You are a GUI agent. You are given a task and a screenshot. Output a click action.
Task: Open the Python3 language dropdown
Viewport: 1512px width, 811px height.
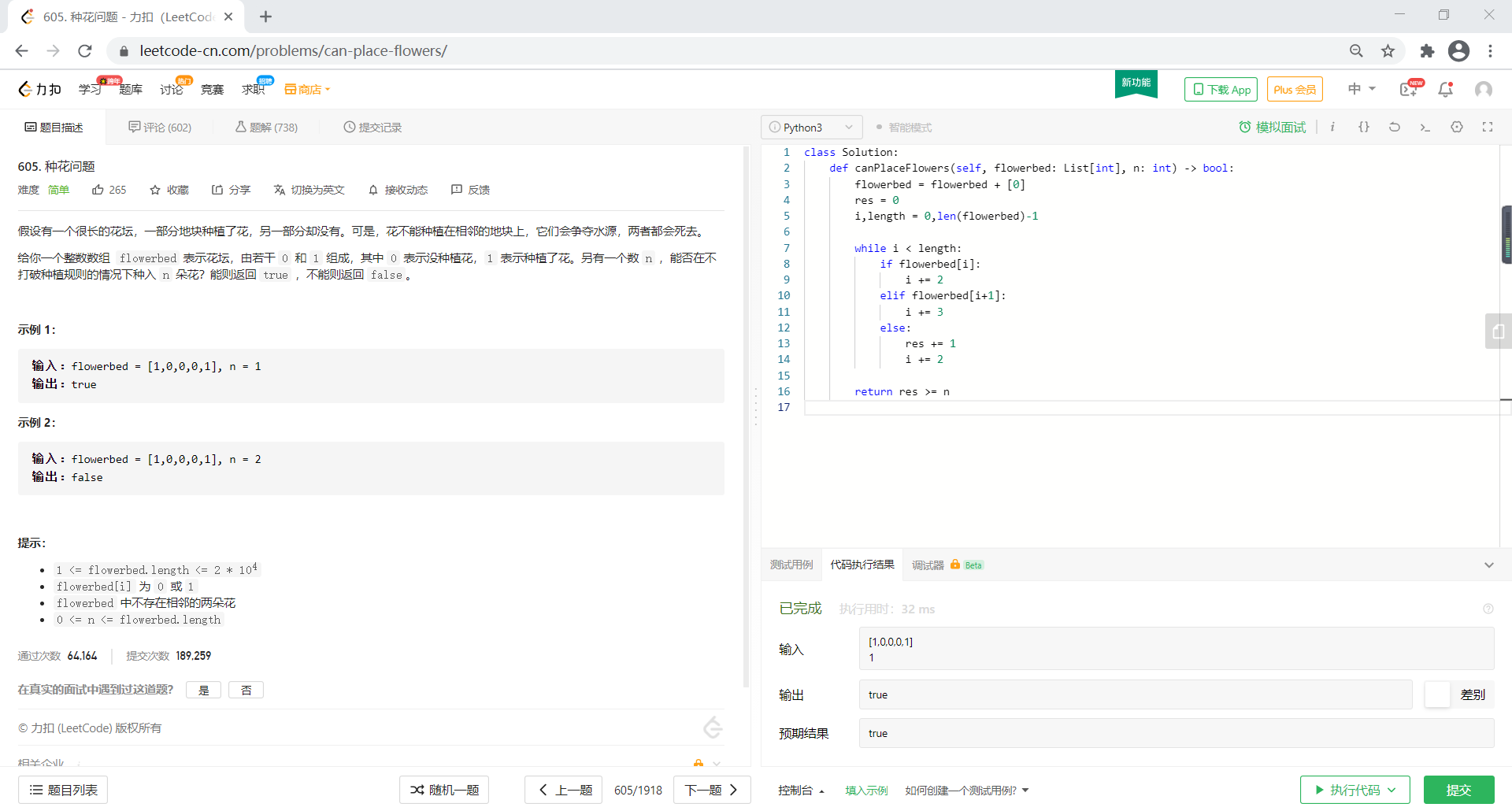coord(811,128)
